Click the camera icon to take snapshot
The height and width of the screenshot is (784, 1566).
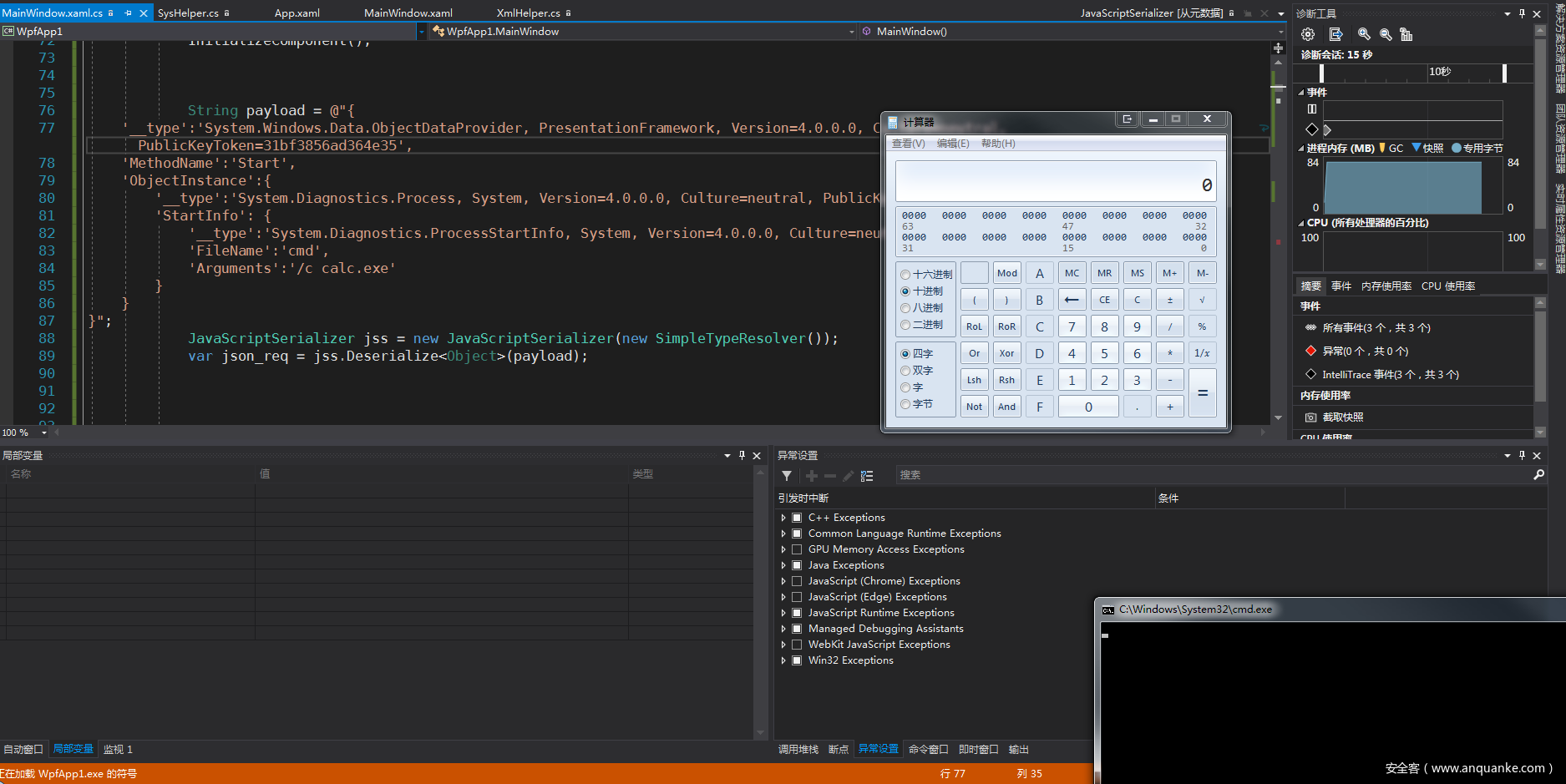pos(1310,417)
